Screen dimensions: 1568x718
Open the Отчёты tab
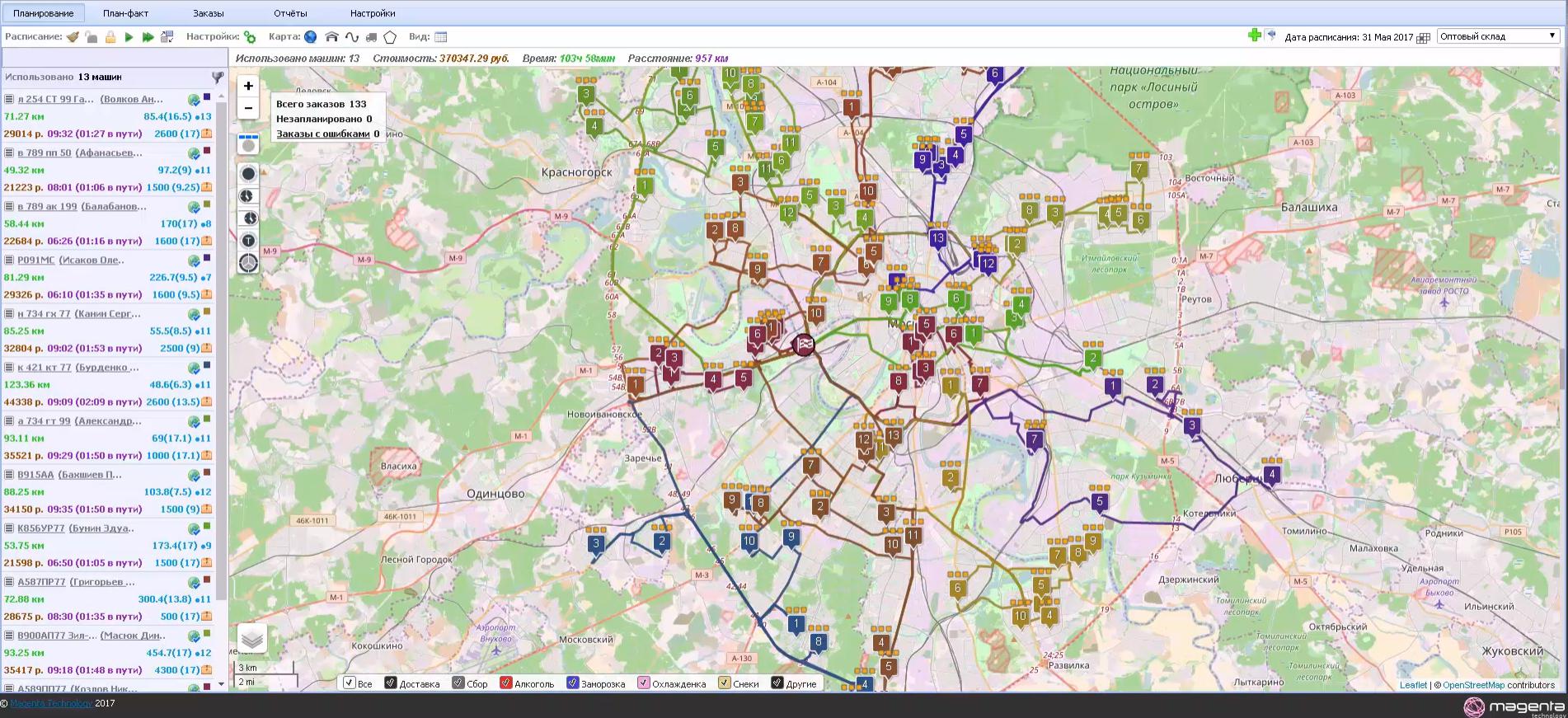[290, 13]
